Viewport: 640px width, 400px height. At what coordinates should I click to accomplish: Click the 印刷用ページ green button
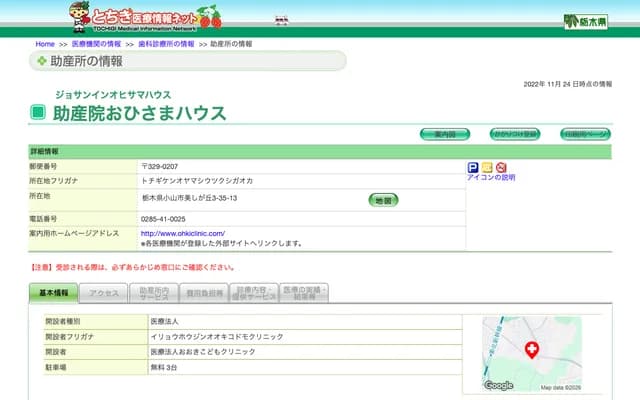(585, 134)
